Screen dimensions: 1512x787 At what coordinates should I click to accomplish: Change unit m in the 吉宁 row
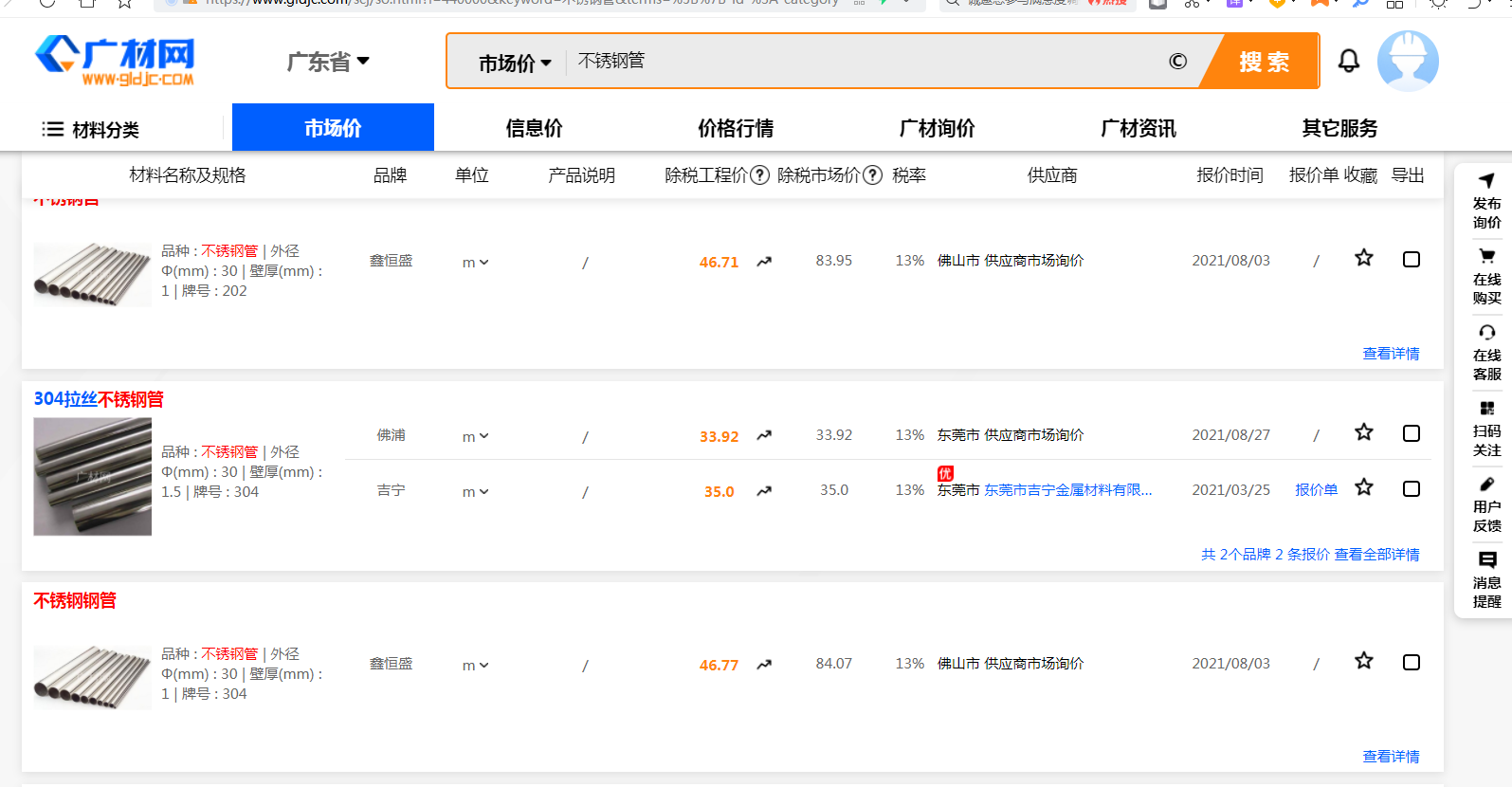tap(475, 492)
